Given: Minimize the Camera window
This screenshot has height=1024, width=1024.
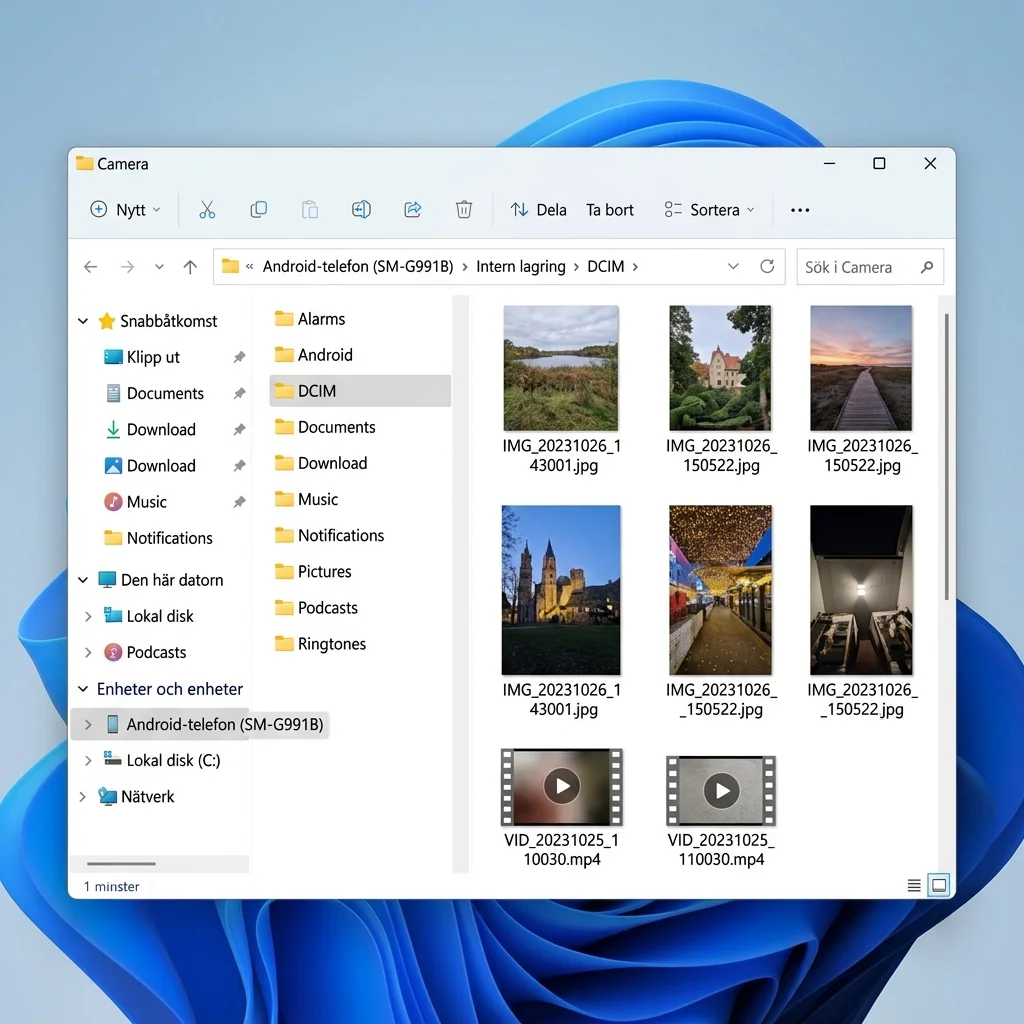Looking at the screenshot, I should pos(829,163).
